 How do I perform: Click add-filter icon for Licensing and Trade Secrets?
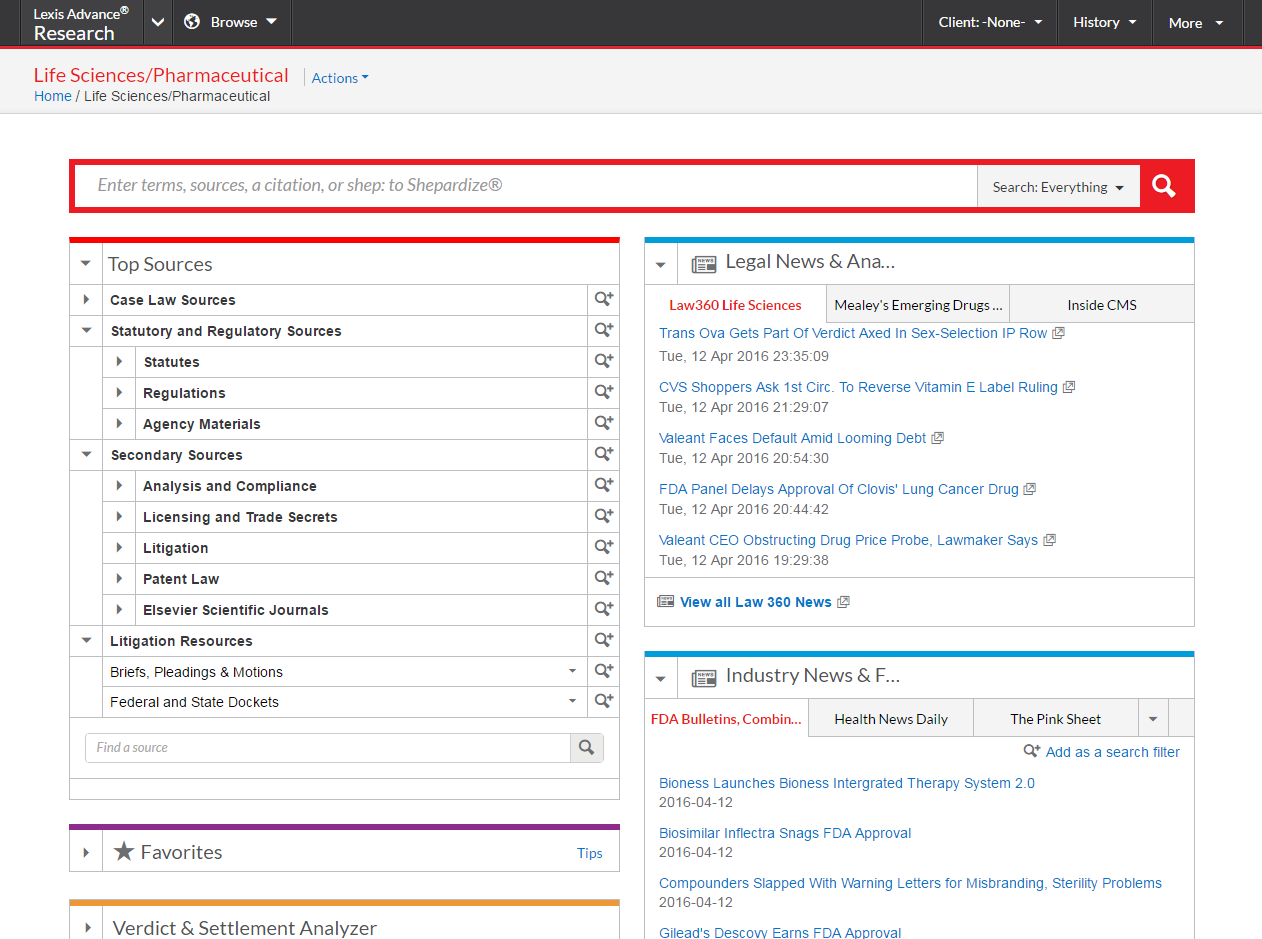pyautogui.click(x=603, y=516)
